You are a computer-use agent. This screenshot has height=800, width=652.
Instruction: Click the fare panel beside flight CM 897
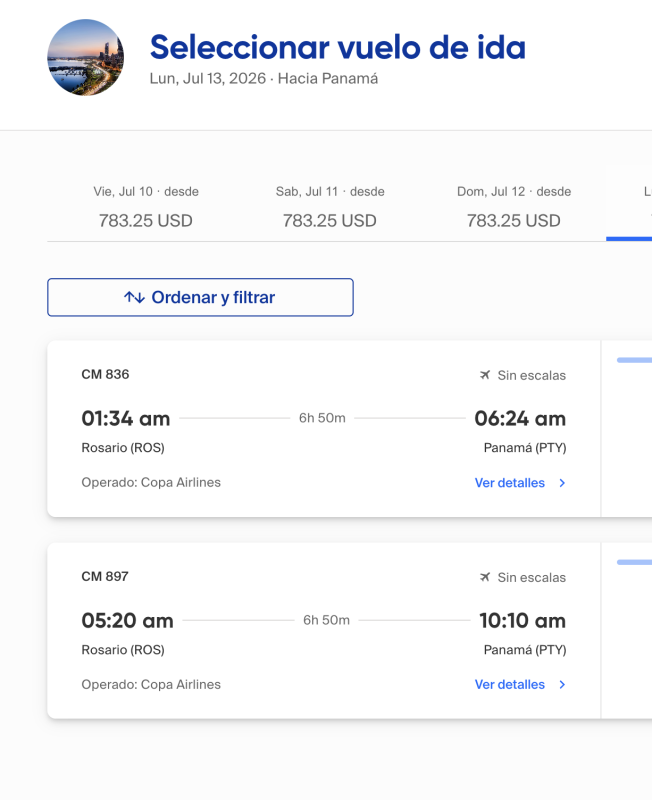627,631
